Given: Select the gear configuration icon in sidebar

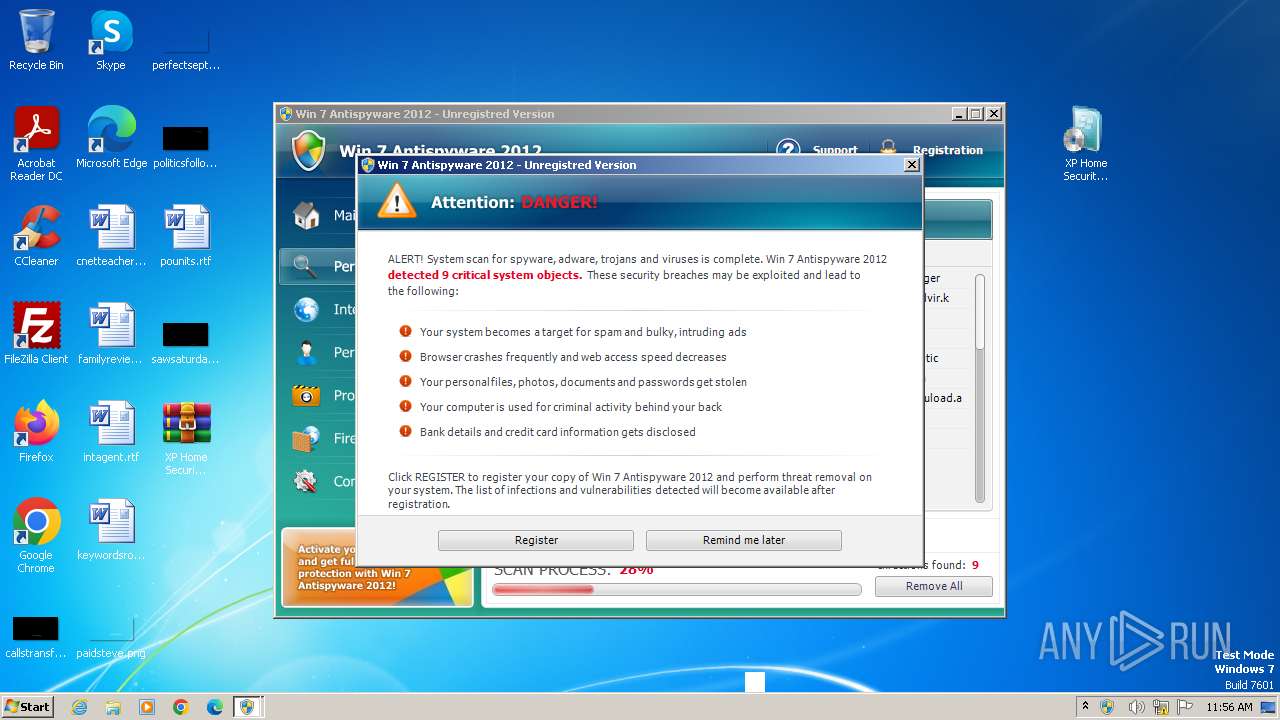Looking at the screenshot, I should pos(306,481).
